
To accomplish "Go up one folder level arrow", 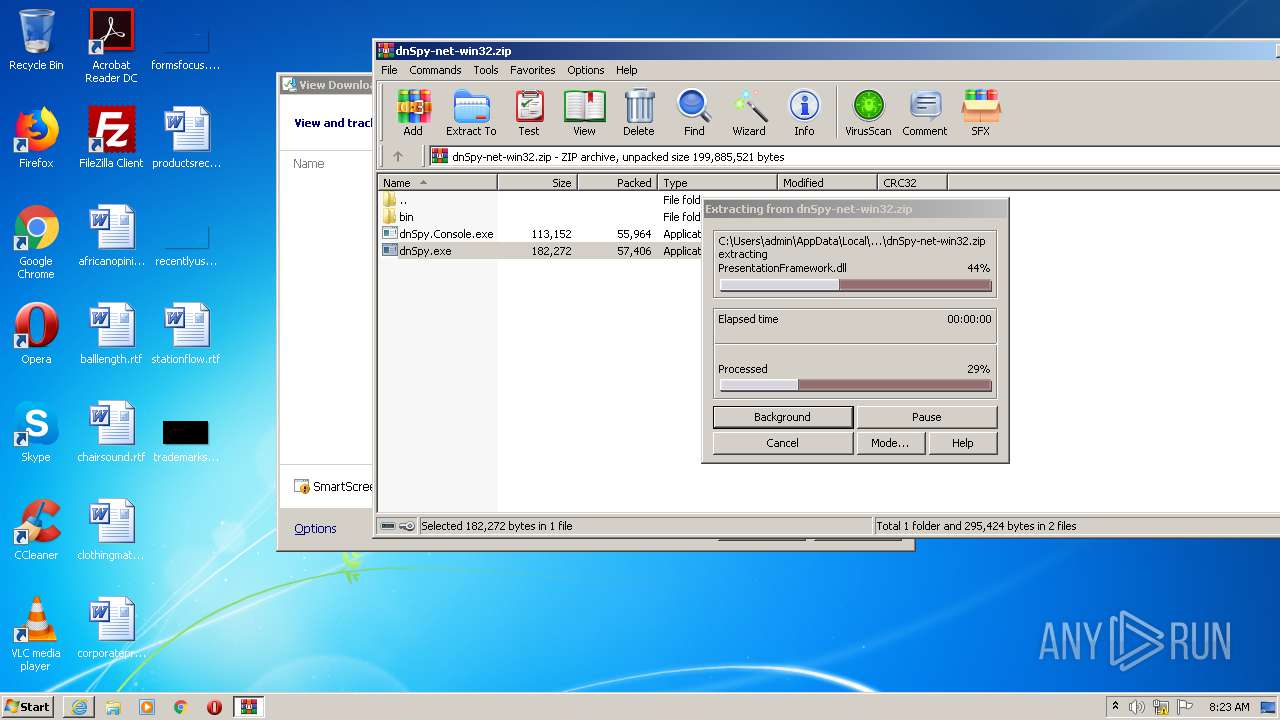I will click(x=398, y=156).
